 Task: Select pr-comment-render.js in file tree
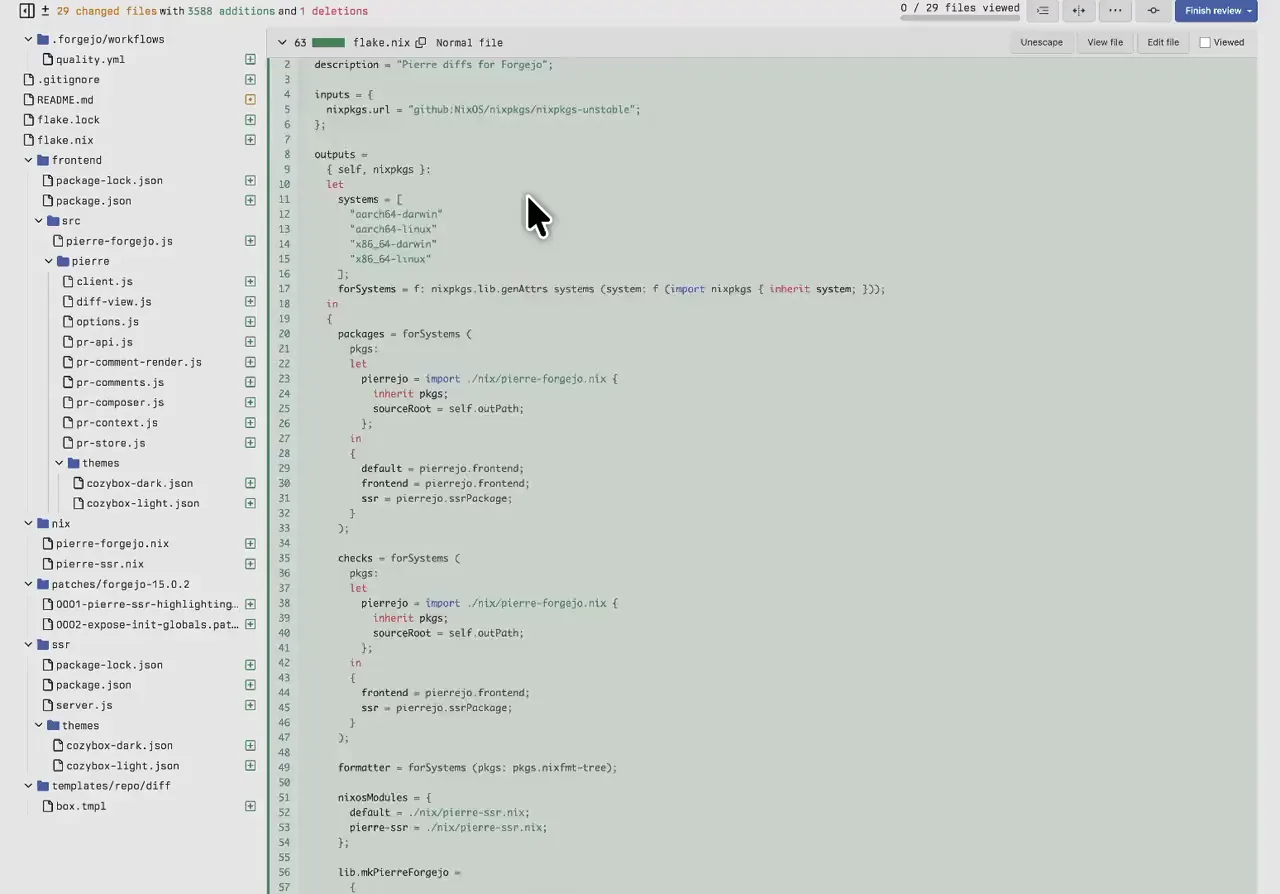(139, 362)
